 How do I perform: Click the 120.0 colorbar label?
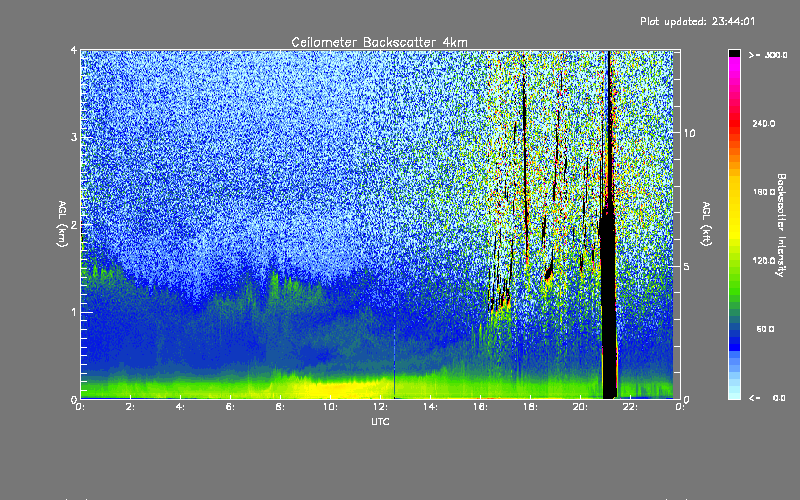coord(764,260)
